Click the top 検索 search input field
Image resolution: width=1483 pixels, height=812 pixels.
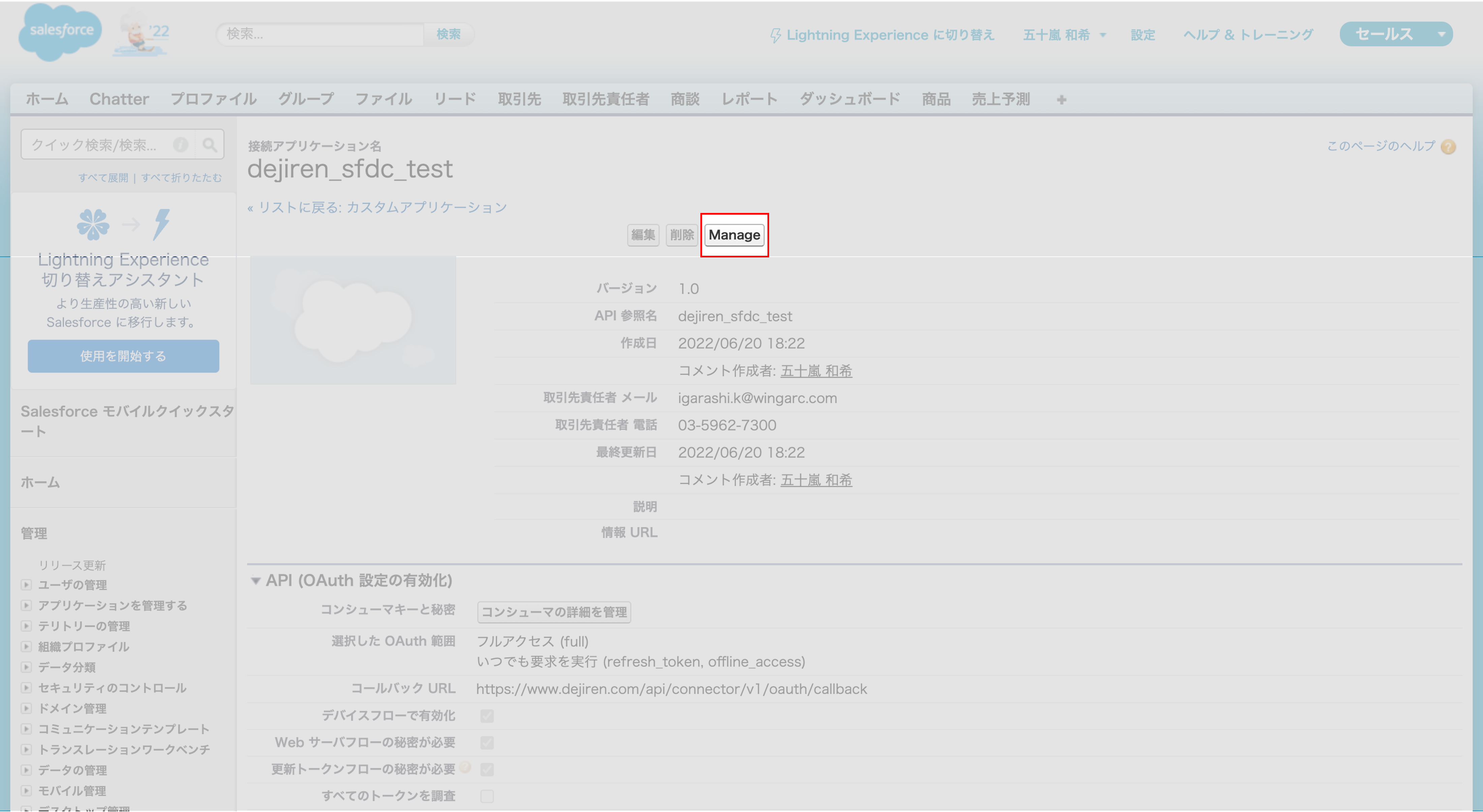[x=320, y=34]
